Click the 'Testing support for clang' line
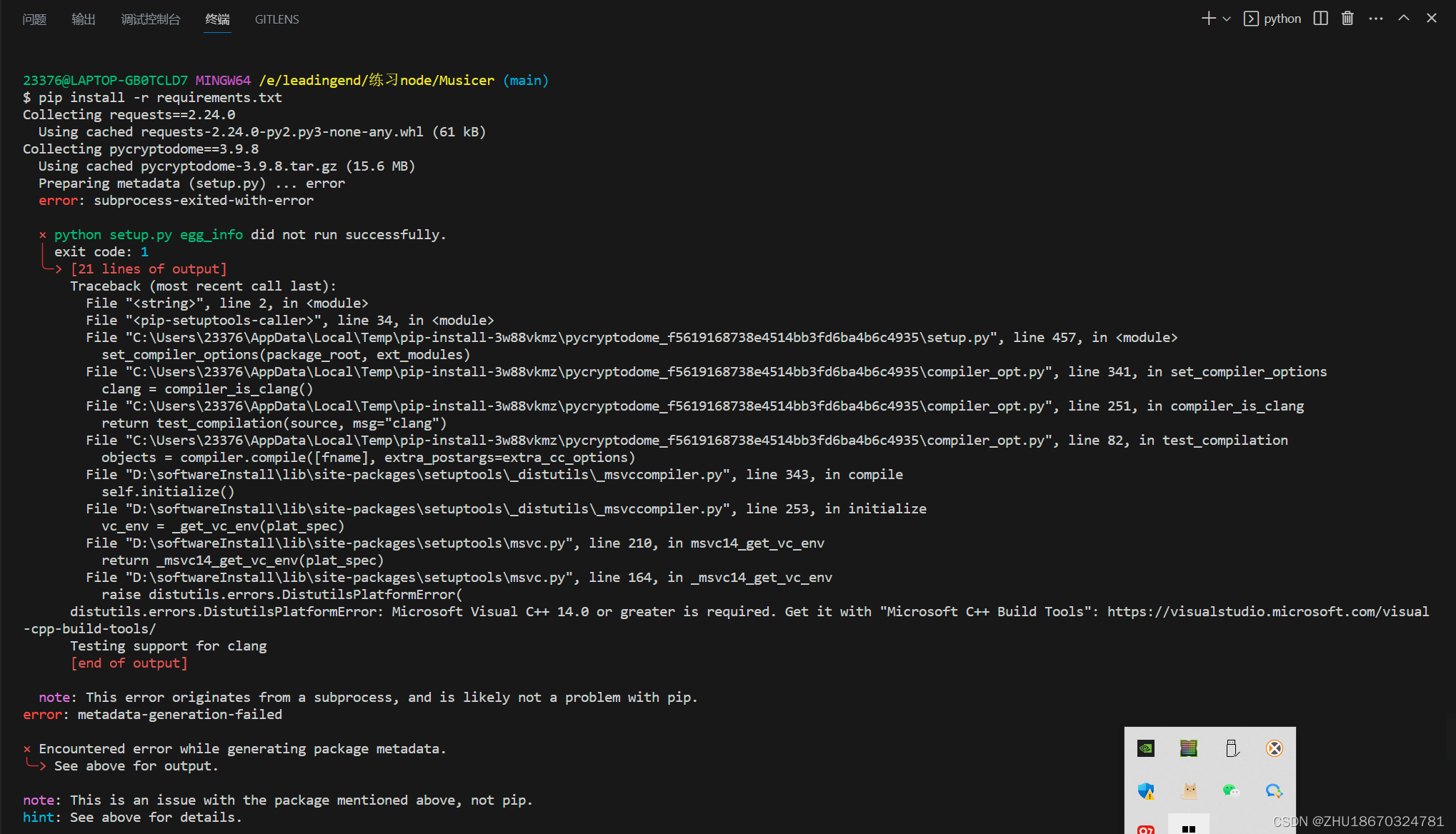 [x=168, y=646]
